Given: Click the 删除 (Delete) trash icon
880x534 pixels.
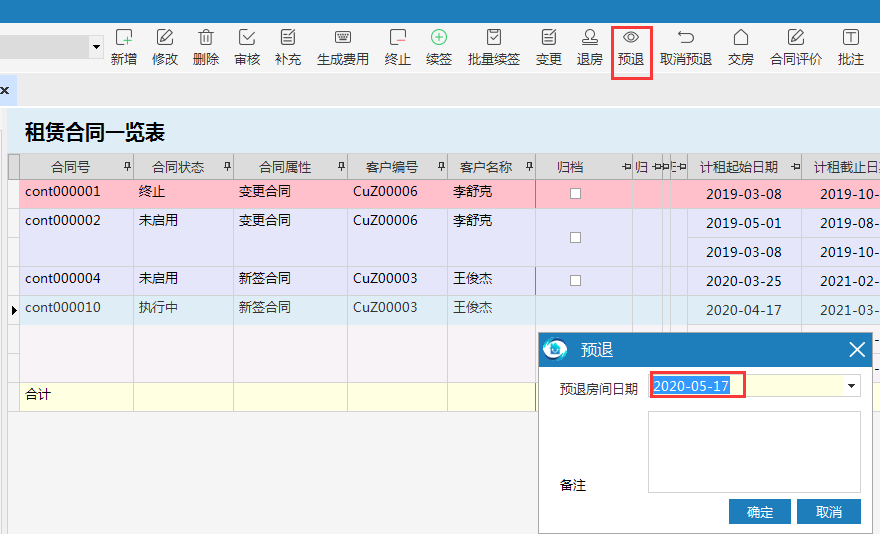Looking at the screenshot, I should pos(205,38).
